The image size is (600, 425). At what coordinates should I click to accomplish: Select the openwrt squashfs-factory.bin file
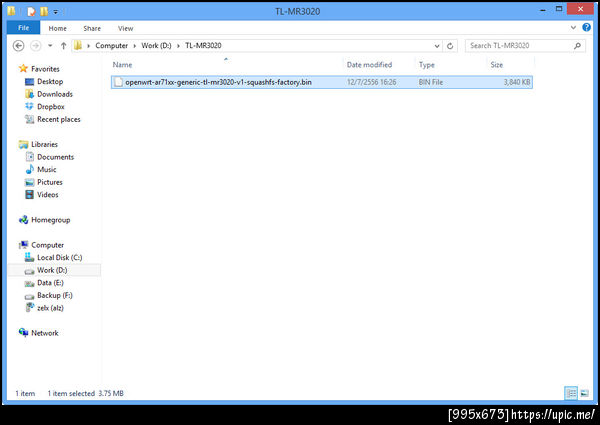point(322,82)
